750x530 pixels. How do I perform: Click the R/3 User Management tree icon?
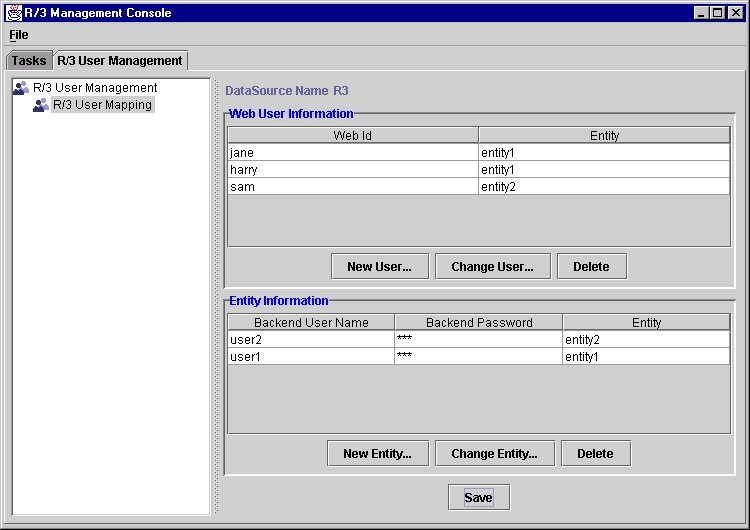(x=21, y=88)
